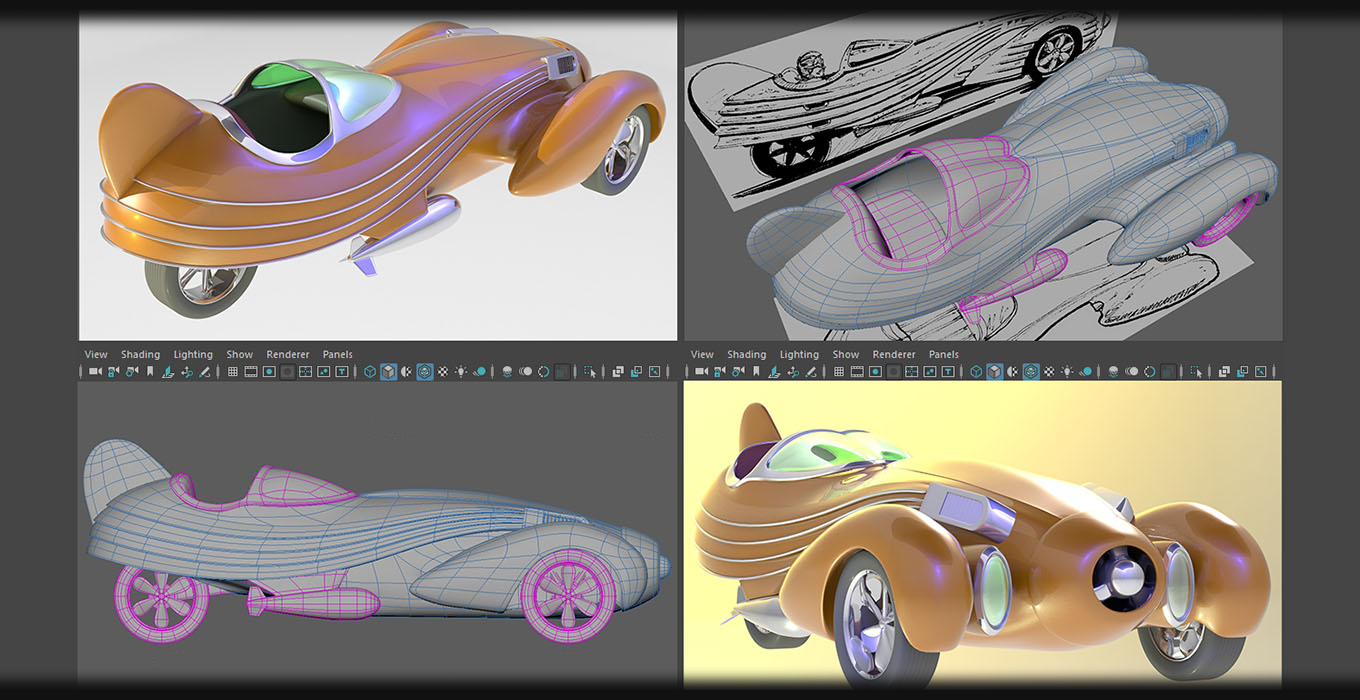The image size is (1360, 700).
Task: Click Isolate Select icon in right panel toolbar
Action: click(1196, 371)
